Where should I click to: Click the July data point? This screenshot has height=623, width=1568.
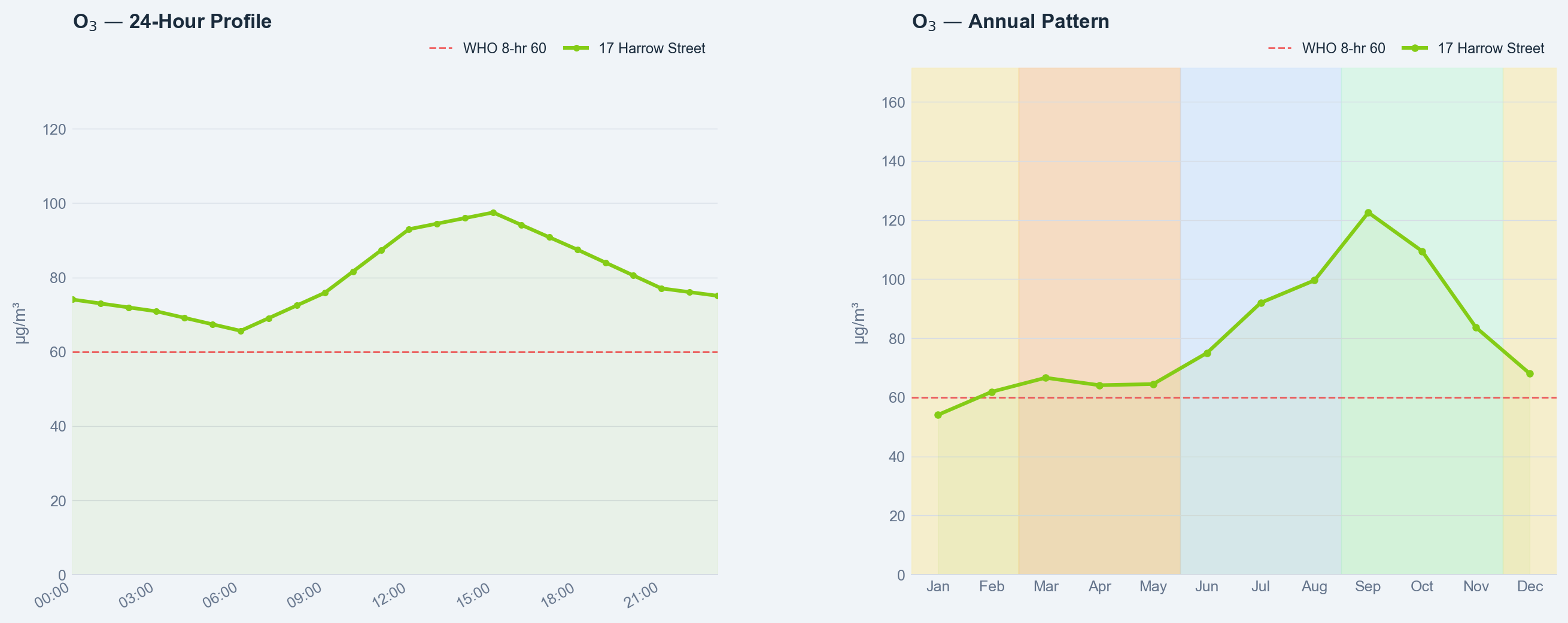1260,303
